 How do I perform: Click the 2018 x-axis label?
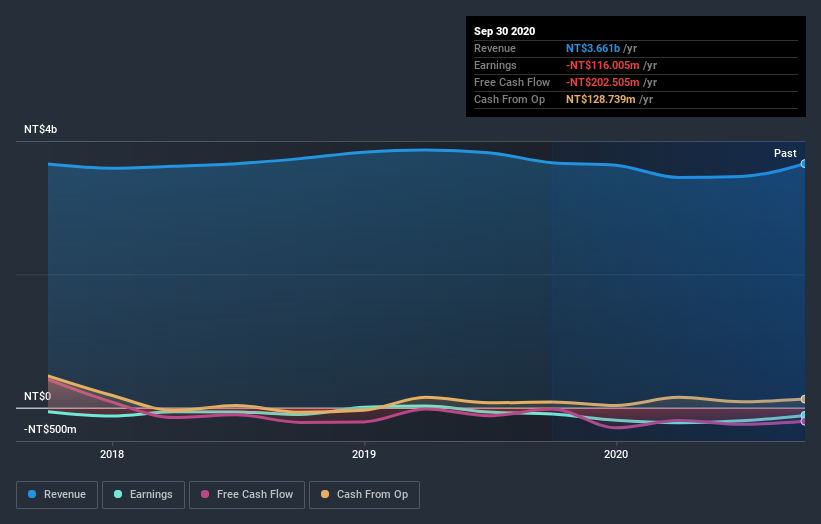pyautogui.click(x=112, y=454)
